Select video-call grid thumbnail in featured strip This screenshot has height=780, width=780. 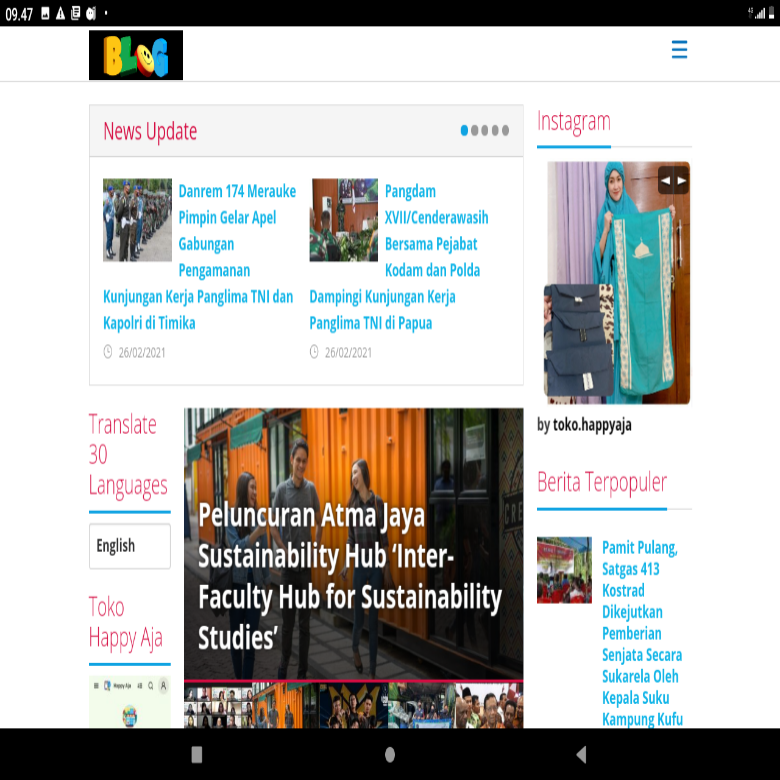(218, 706)
